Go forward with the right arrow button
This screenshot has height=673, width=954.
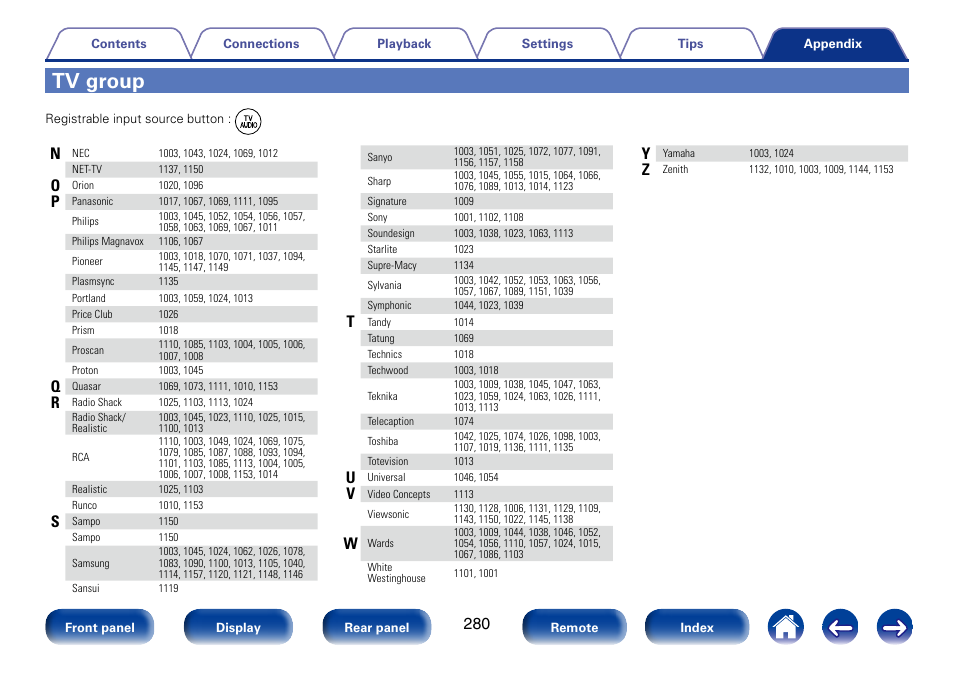point(894,627)
